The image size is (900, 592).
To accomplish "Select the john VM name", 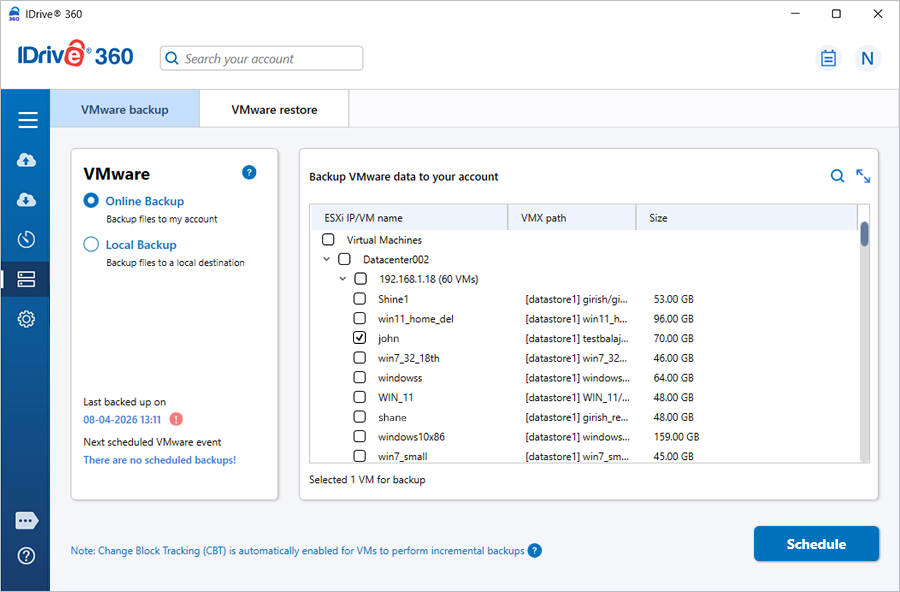I will coord(389,338).
